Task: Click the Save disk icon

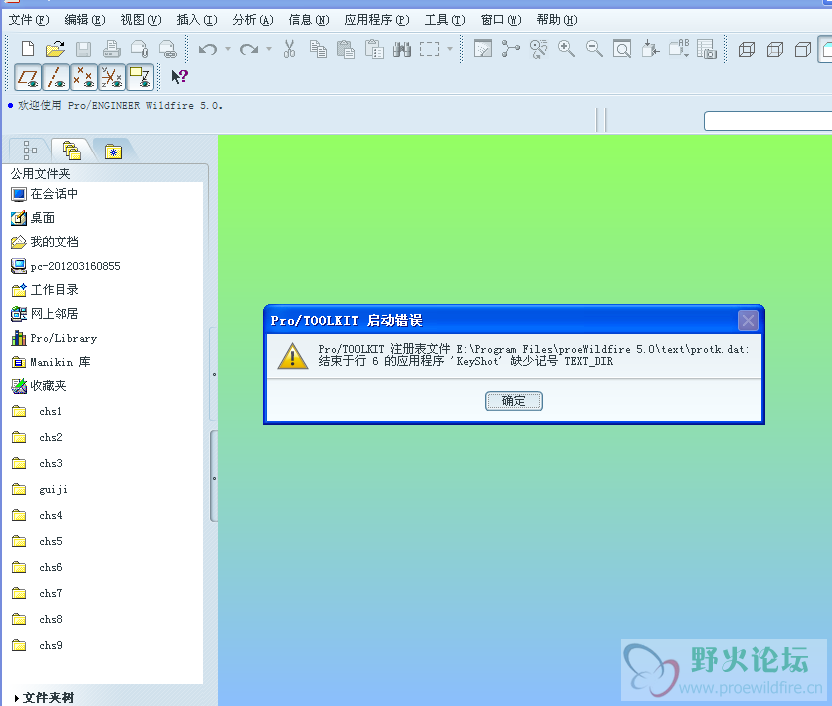Action: pos(83,49)
